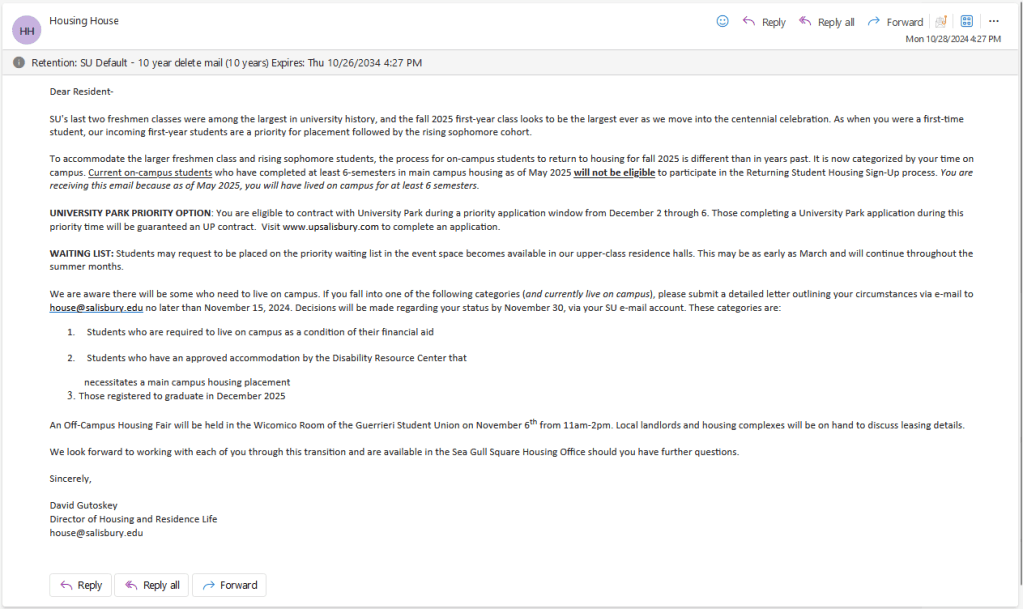Click the HH sender avatar
Screen dimensions: 1023x609
click(x=27, y=30)
